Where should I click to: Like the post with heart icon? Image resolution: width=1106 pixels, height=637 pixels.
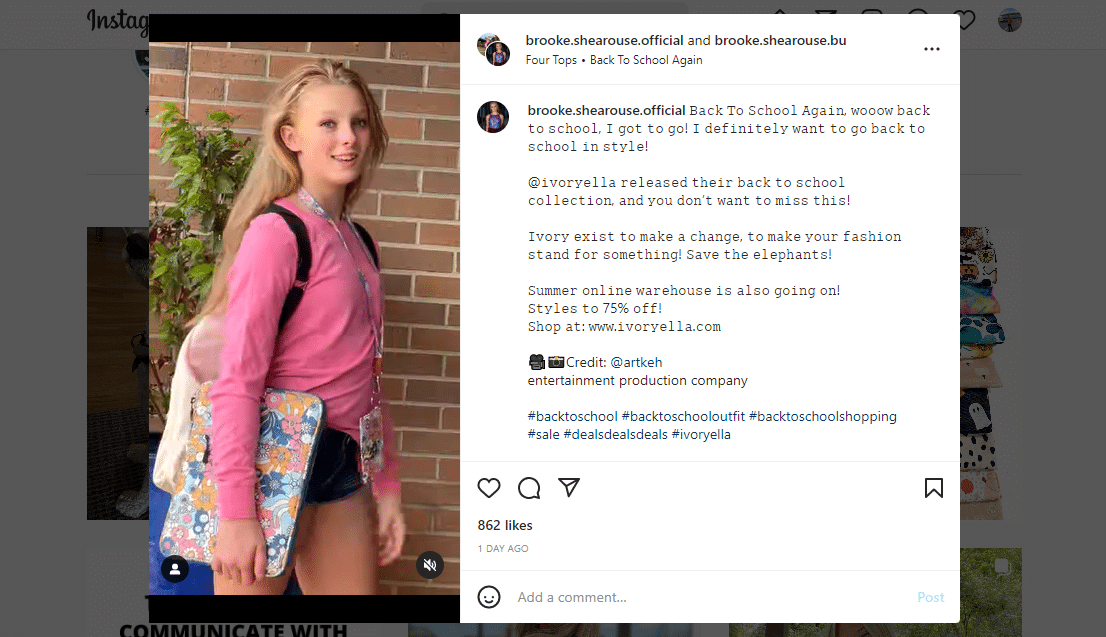(x=489, y=488)
